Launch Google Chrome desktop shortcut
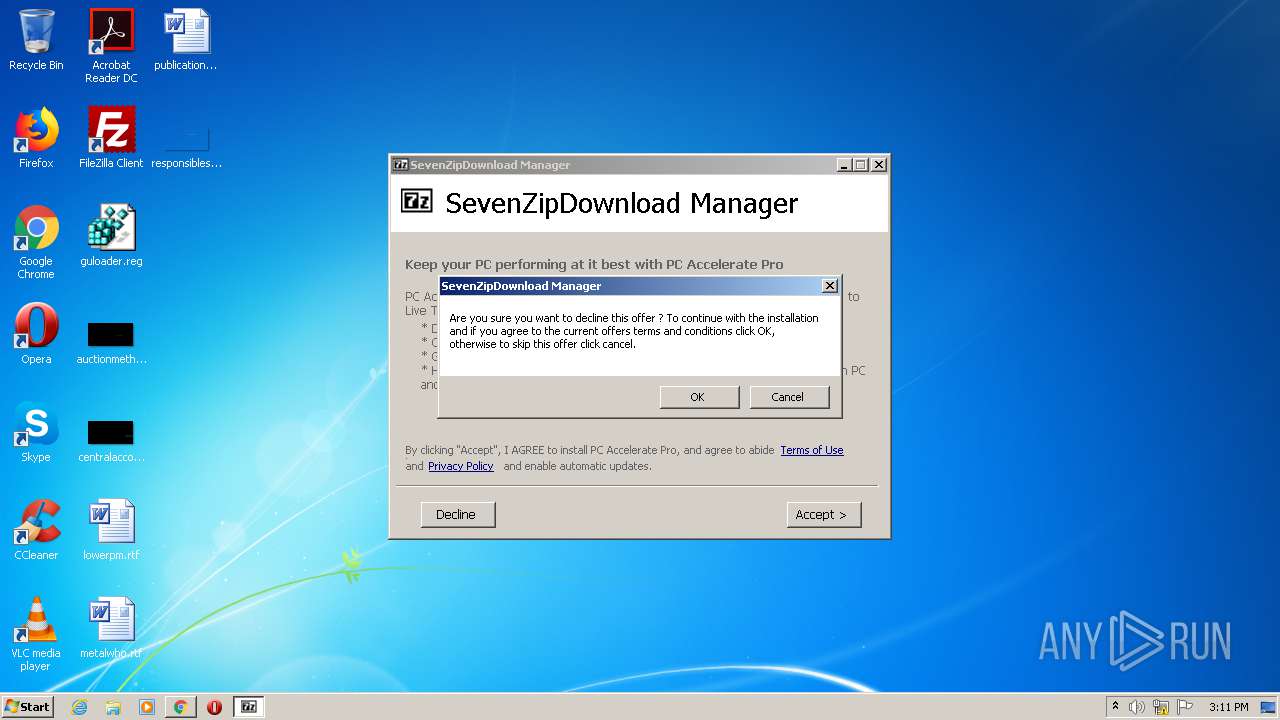Viewport: 1280px width, 720px height. point(36,242)
